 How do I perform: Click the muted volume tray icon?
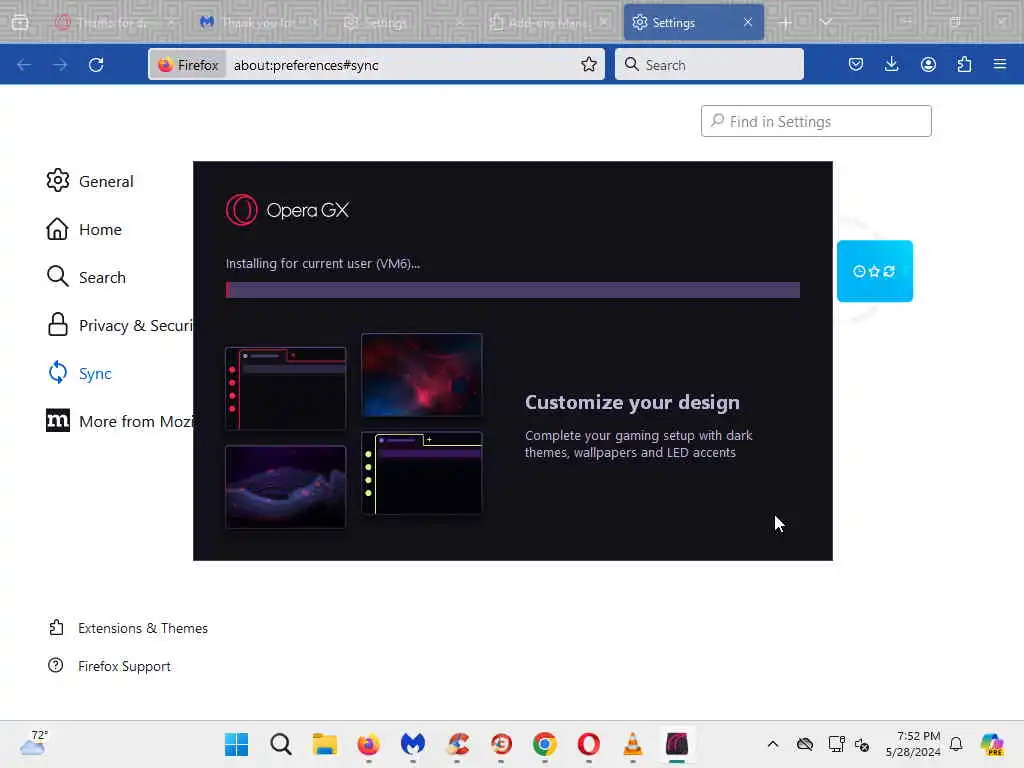tap(862, 744)
